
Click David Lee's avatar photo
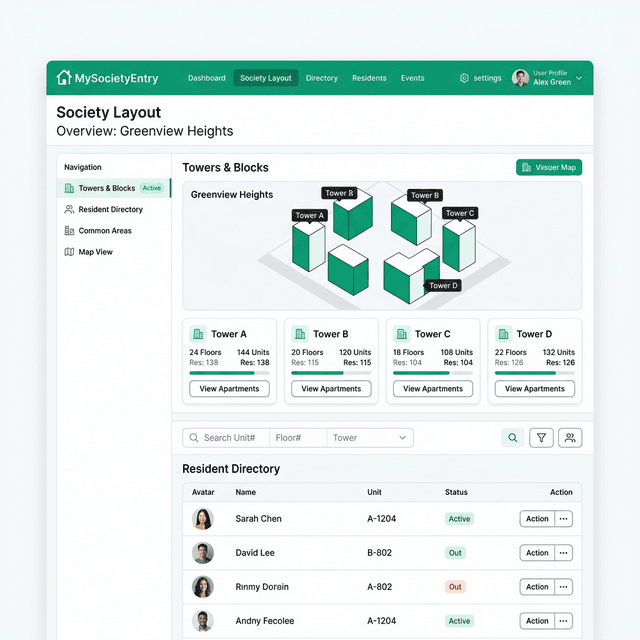coord(203,553)
